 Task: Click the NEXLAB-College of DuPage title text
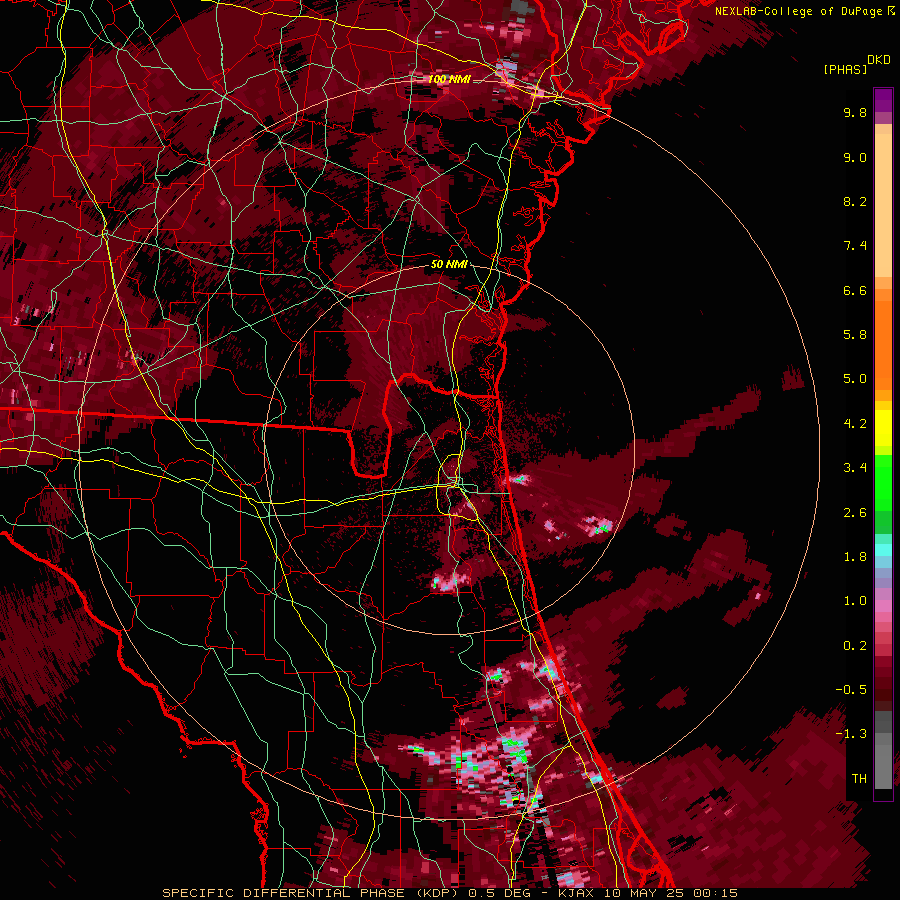800,11
